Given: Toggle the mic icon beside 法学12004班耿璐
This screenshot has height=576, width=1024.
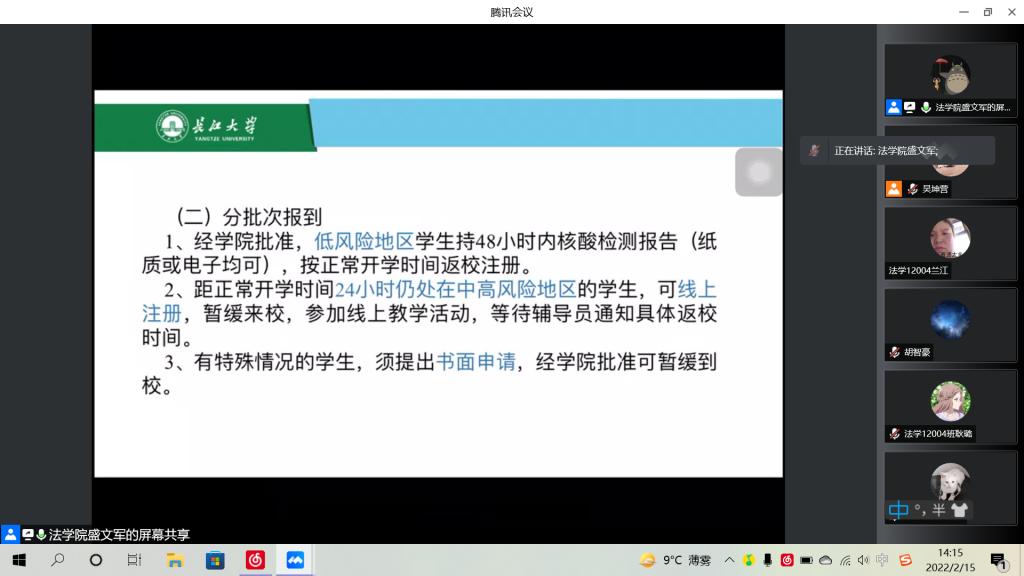Looking at the screenshot, I should pos(893,433).
